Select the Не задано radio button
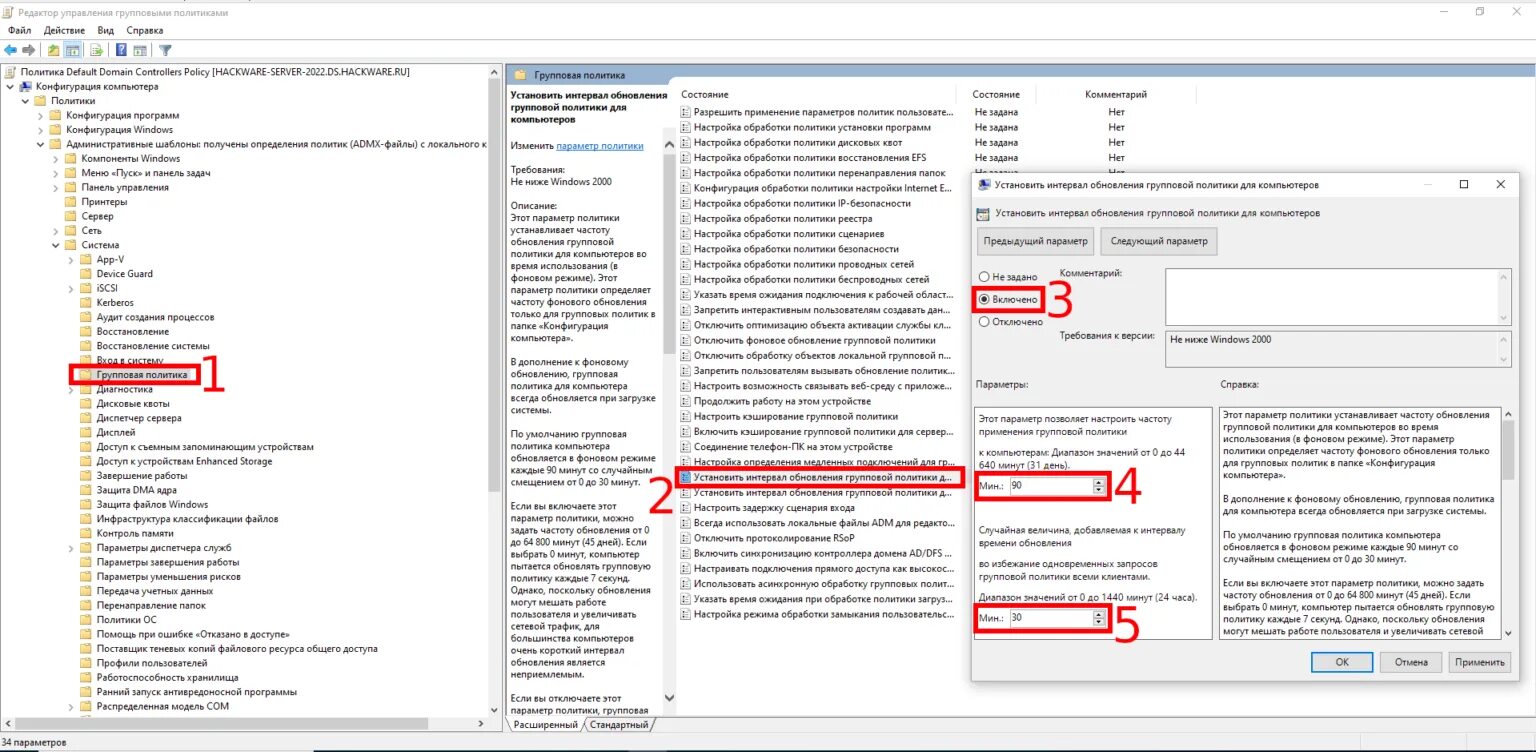 (983, 277)
